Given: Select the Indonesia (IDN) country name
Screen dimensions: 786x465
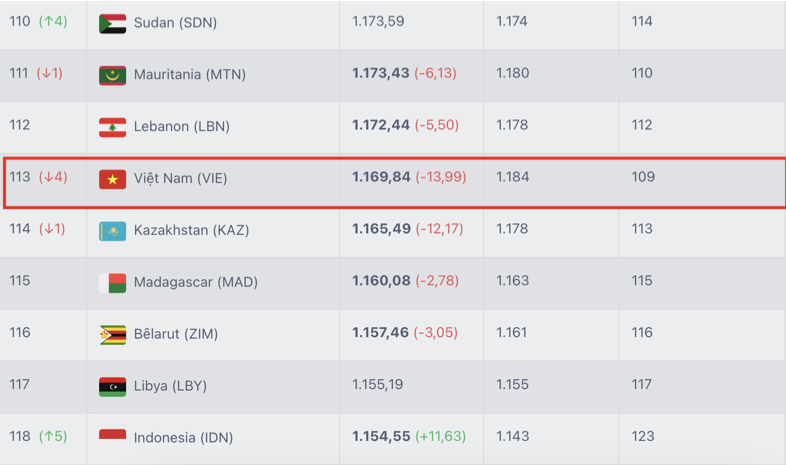Looking at the screenshot, I should pos(183,437).
